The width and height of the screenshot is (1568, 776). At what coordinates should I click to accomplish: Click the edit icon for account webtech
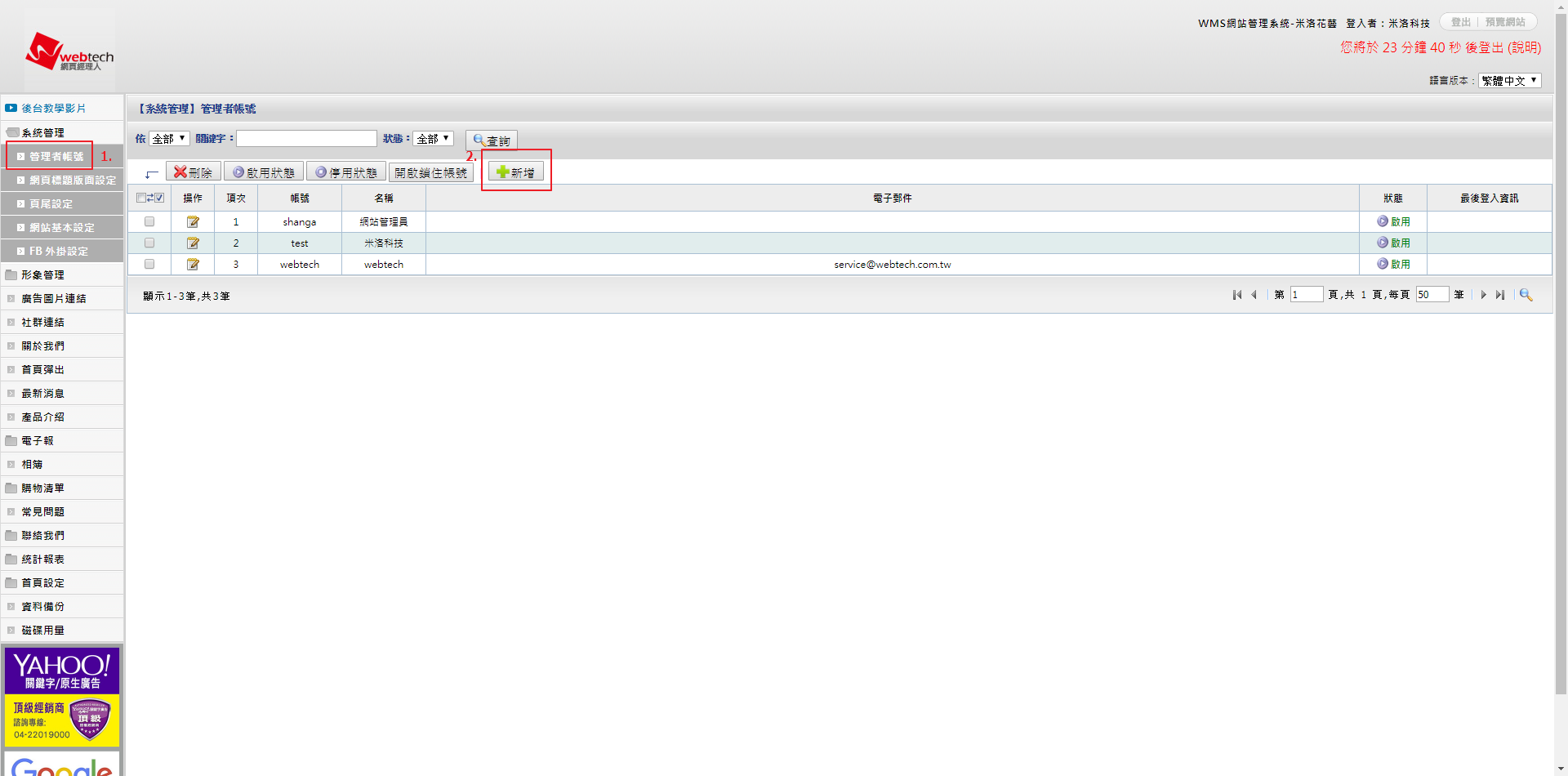[193, 265]
